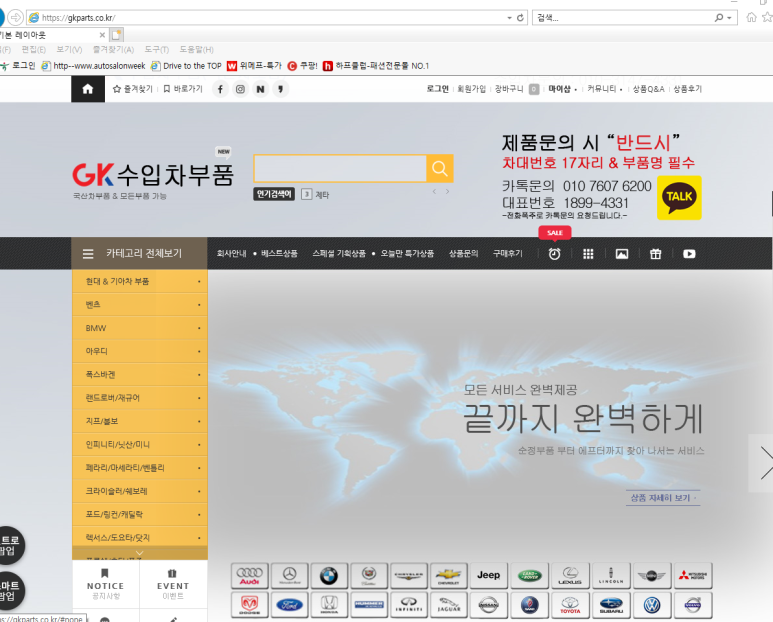Image resolution: width=773 pixels, height=622 pixels.
Task: Open the picture gallery icon in nav bar
Action: pyautogui.click(x=622, y=254)
